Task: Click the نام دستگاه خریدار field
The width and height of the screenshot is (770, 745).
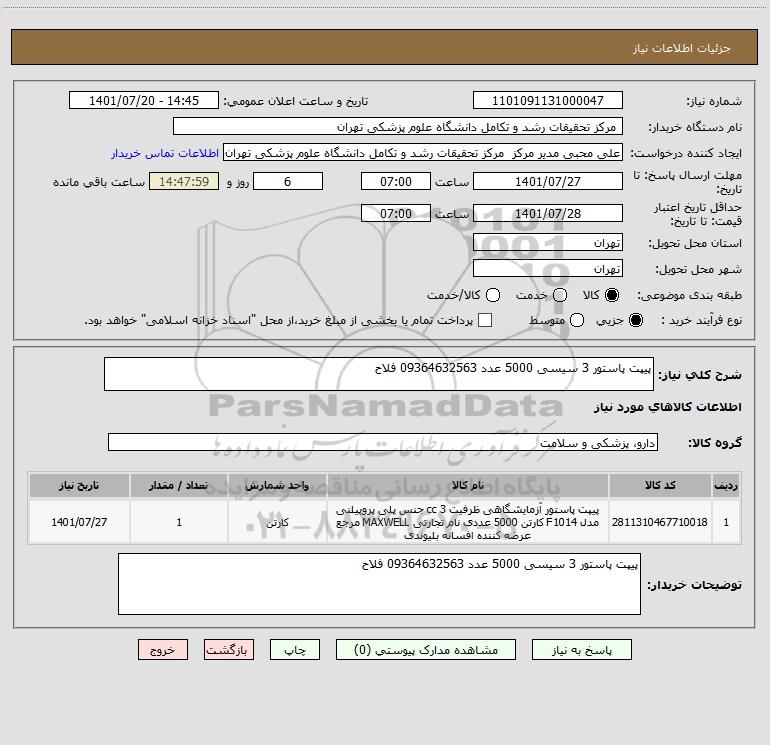Action: [x=398, y=127]
